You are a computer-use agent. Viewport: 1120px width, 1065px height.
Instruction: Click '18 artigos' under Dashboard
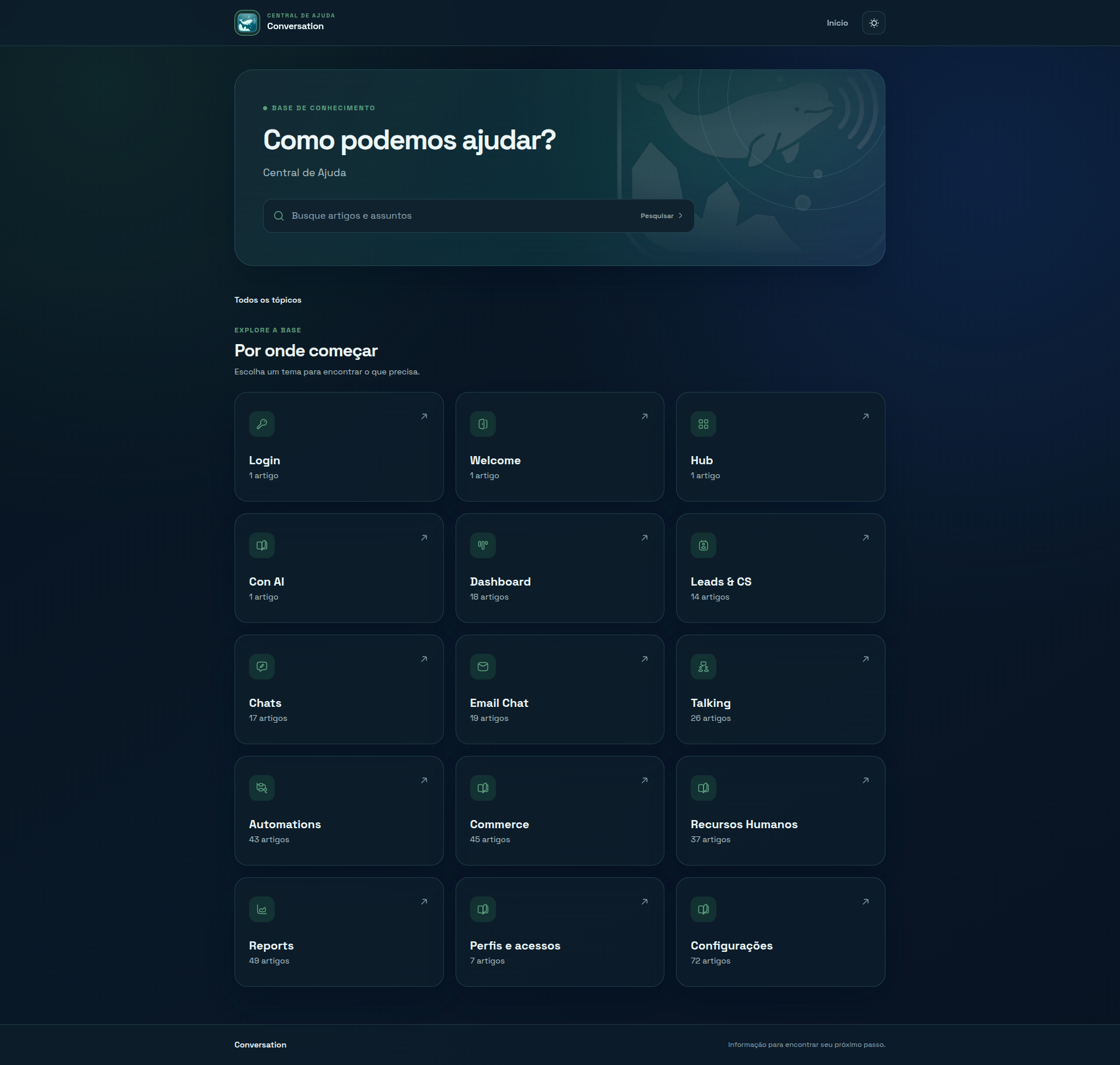pos(489,597)
